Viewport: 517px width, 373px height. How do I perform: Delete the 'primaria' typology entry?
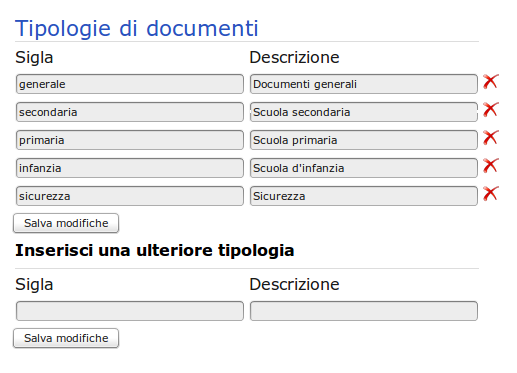point(490,138)
